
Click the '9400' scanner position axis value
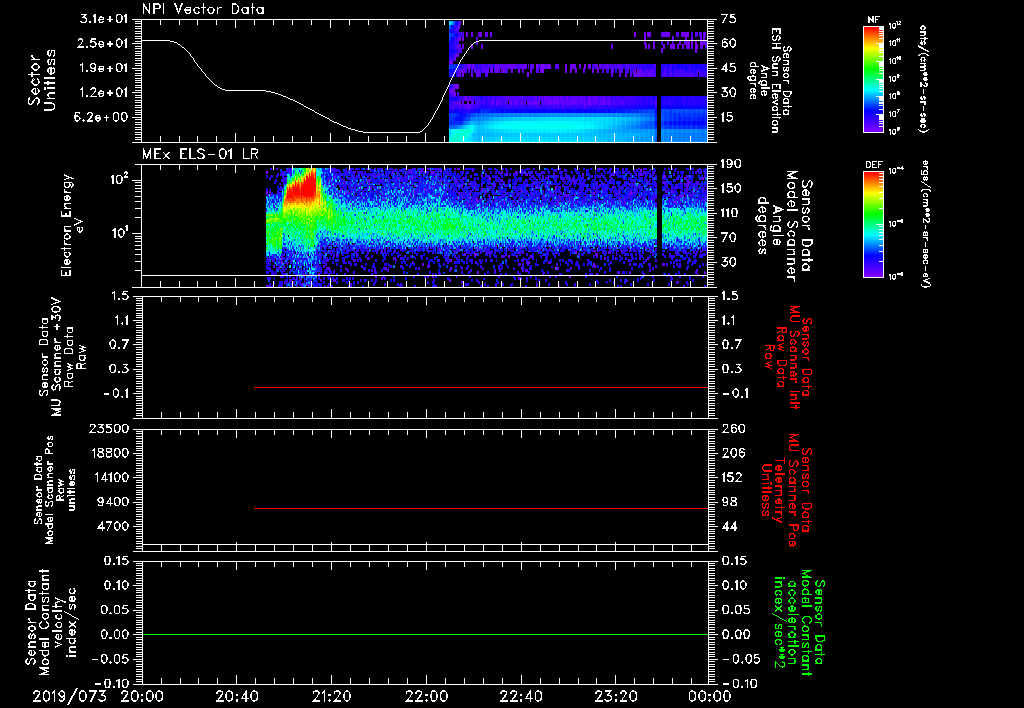tap(113, 502)
